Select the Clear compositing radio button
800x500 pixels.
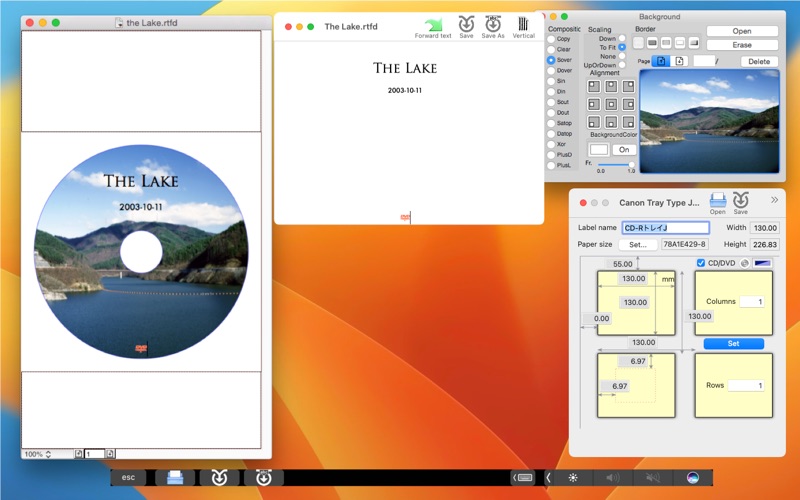tap(551, 49)
